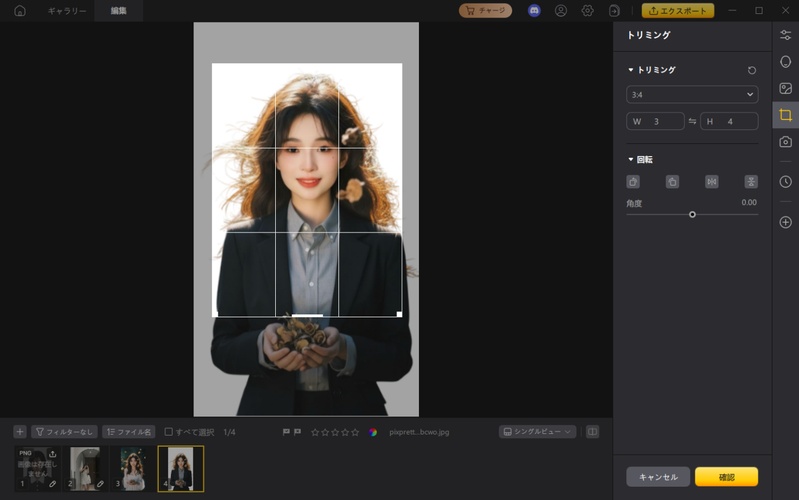
Task: Click the チャージ button
Action: coord(485,11)
